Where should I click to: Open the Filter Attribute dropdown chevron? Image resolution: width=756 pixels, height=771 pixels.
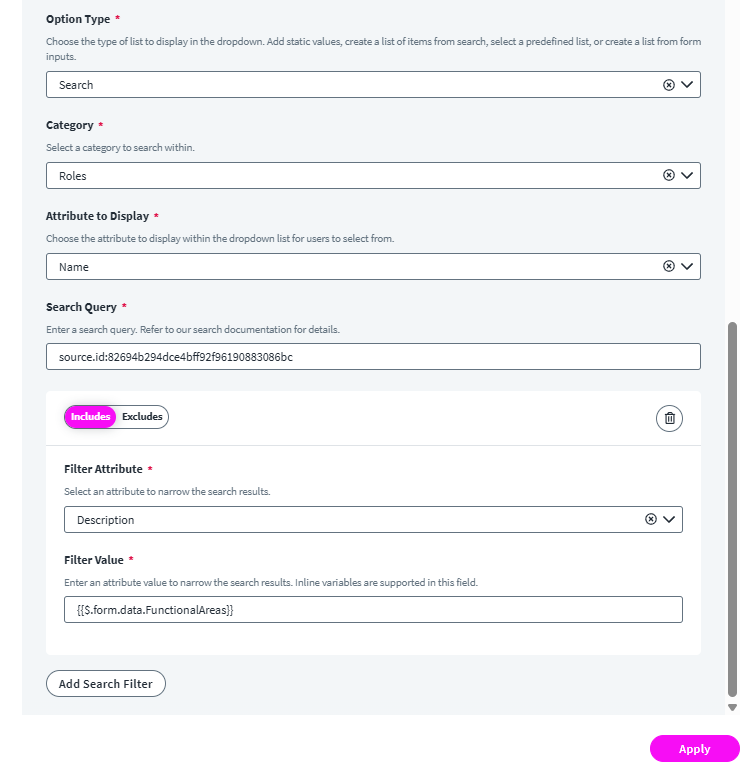point(669,519)
